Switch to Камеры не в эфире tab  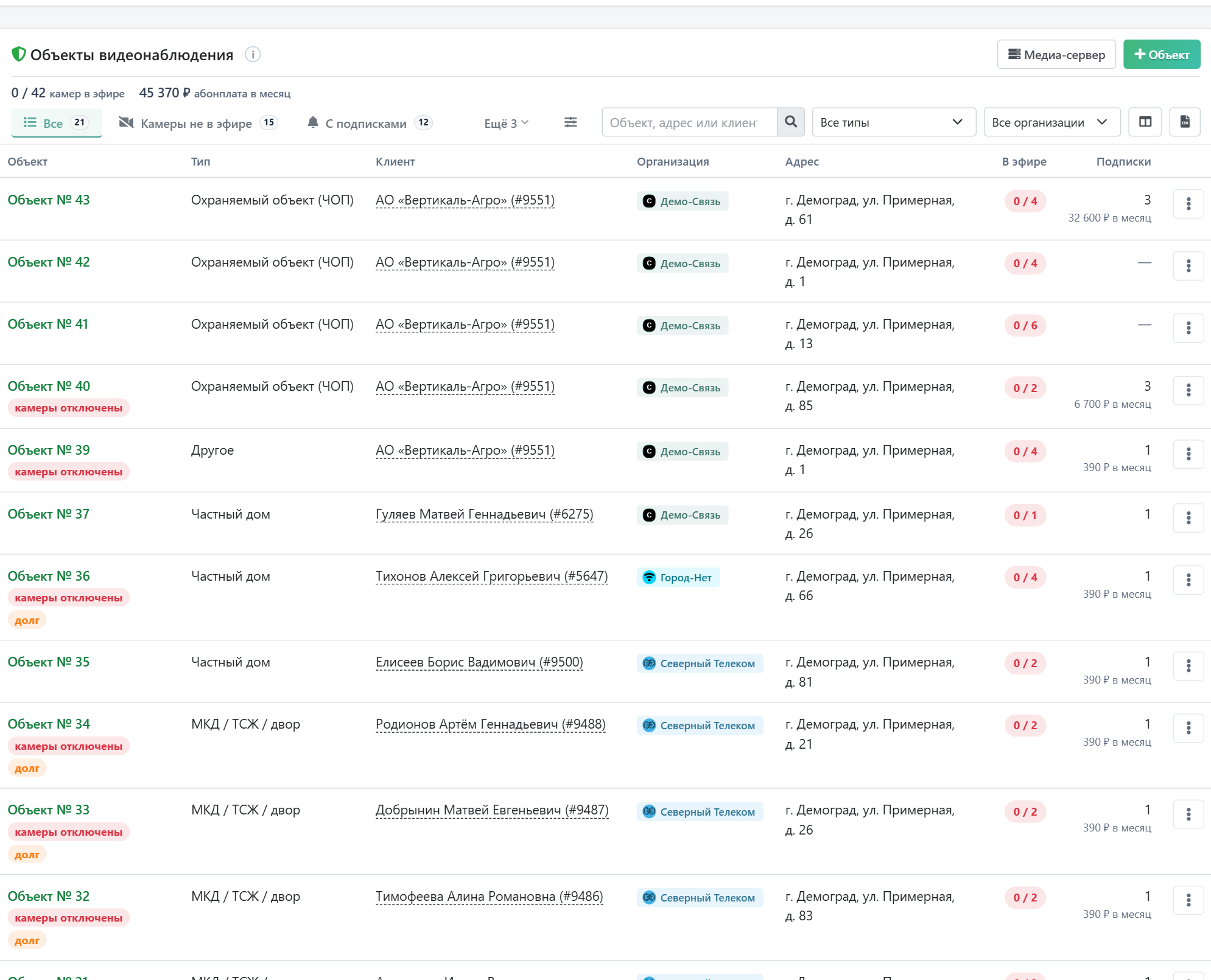point(198,124)
